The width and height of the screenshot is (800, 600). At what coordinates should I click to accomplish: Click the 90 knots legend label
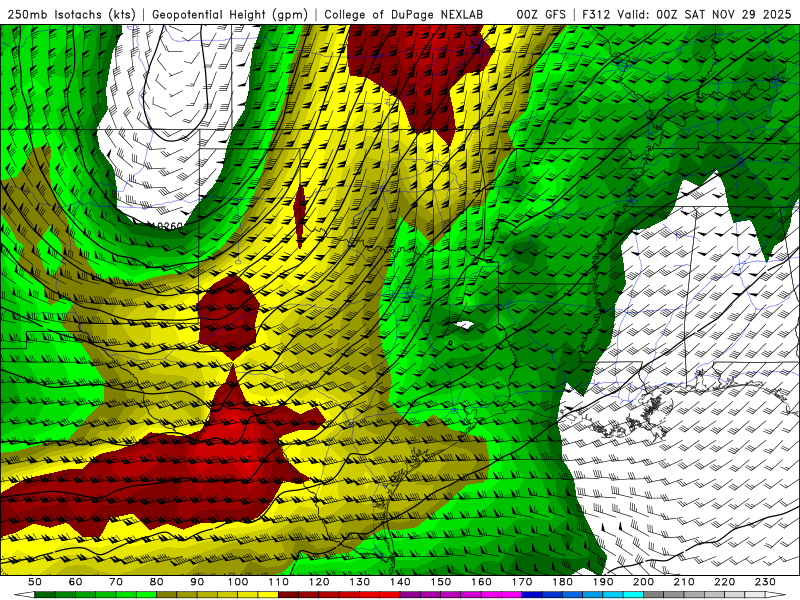coord(197,582)
